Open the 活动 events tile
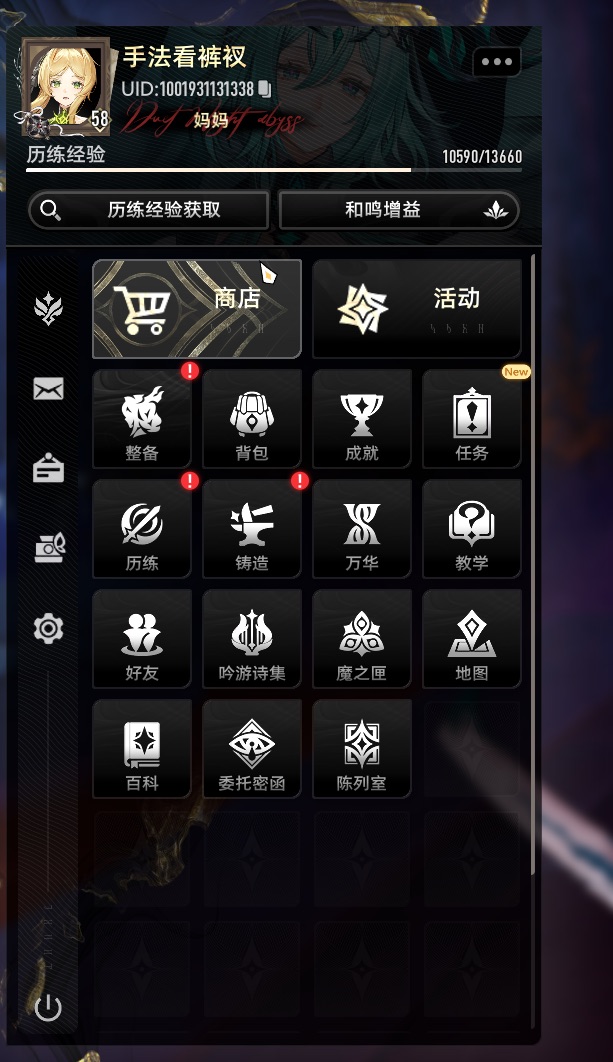 tap(417, 309)
